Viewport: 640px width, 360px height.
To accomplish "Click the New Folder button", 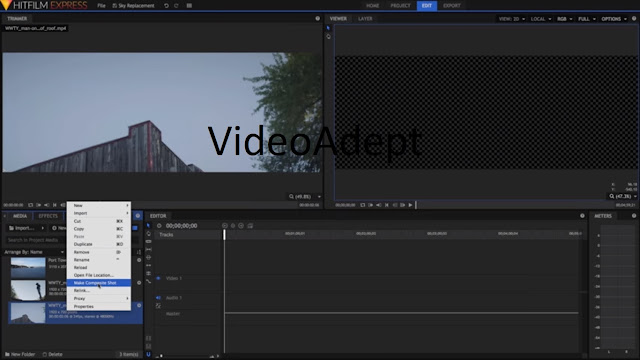I will (x=20, y=354).
